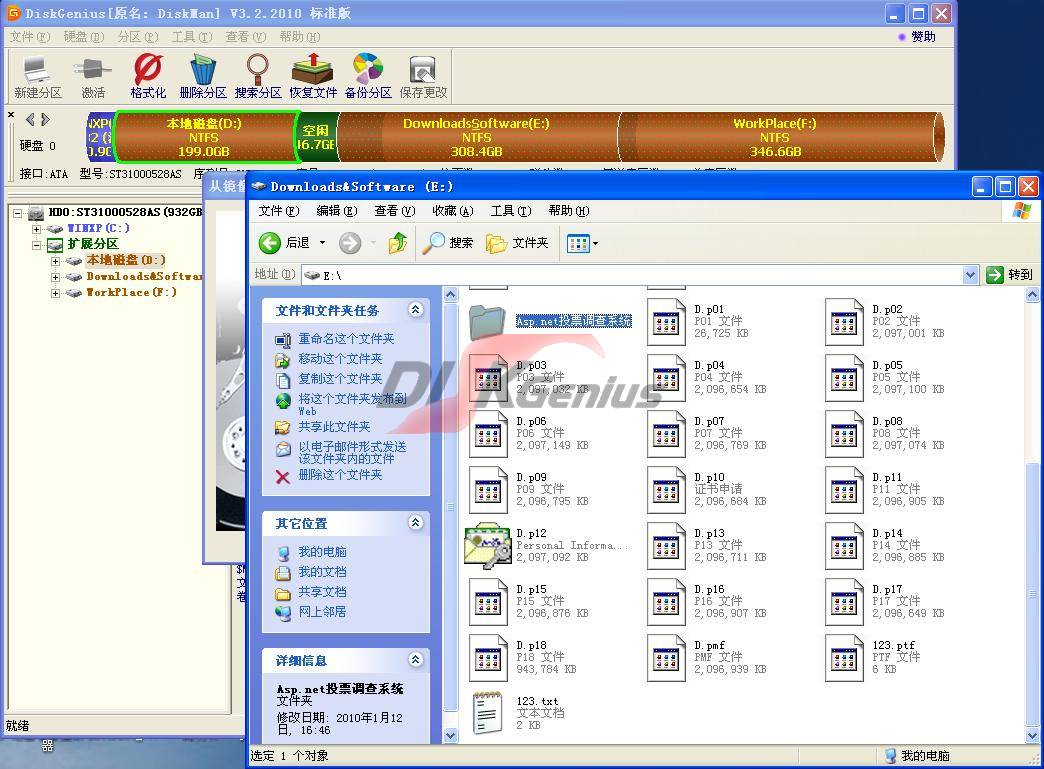Collapse the 文件和文件夹任务 panel
Viewport: 1044px width, 769px height.
[x=415, y=310]
